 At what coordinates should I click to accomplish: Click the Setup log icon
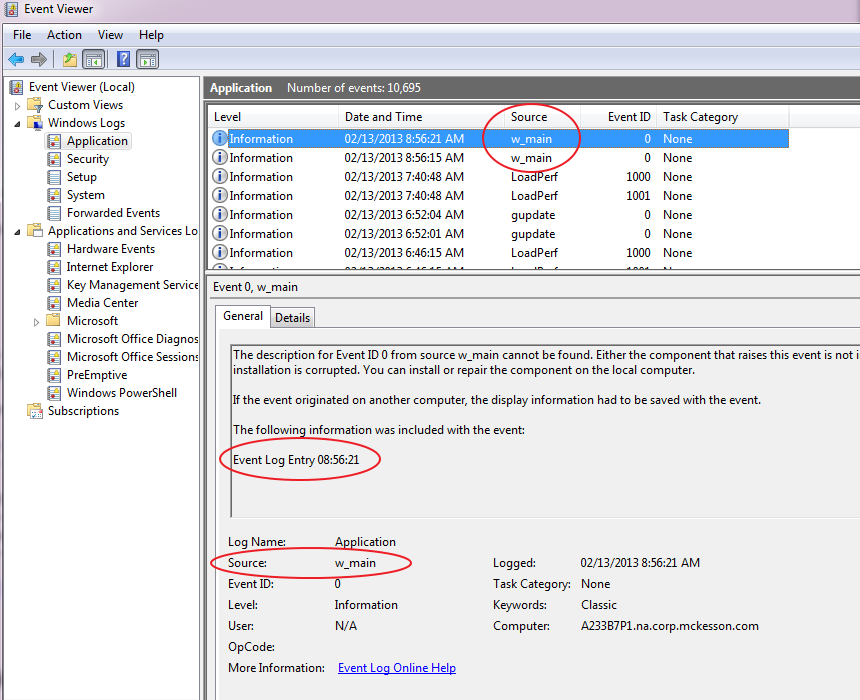(x=54, y=177)
